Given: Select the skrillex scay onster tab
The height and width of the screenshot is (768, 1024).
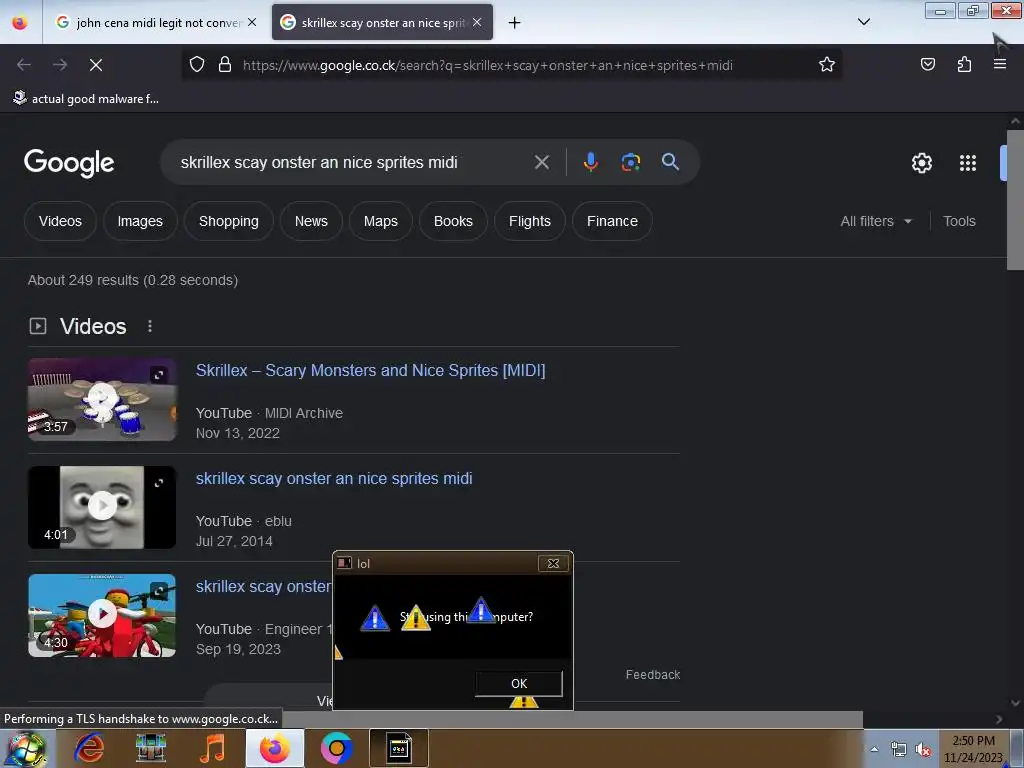Looking at the screenshot, I should point(382,23).
